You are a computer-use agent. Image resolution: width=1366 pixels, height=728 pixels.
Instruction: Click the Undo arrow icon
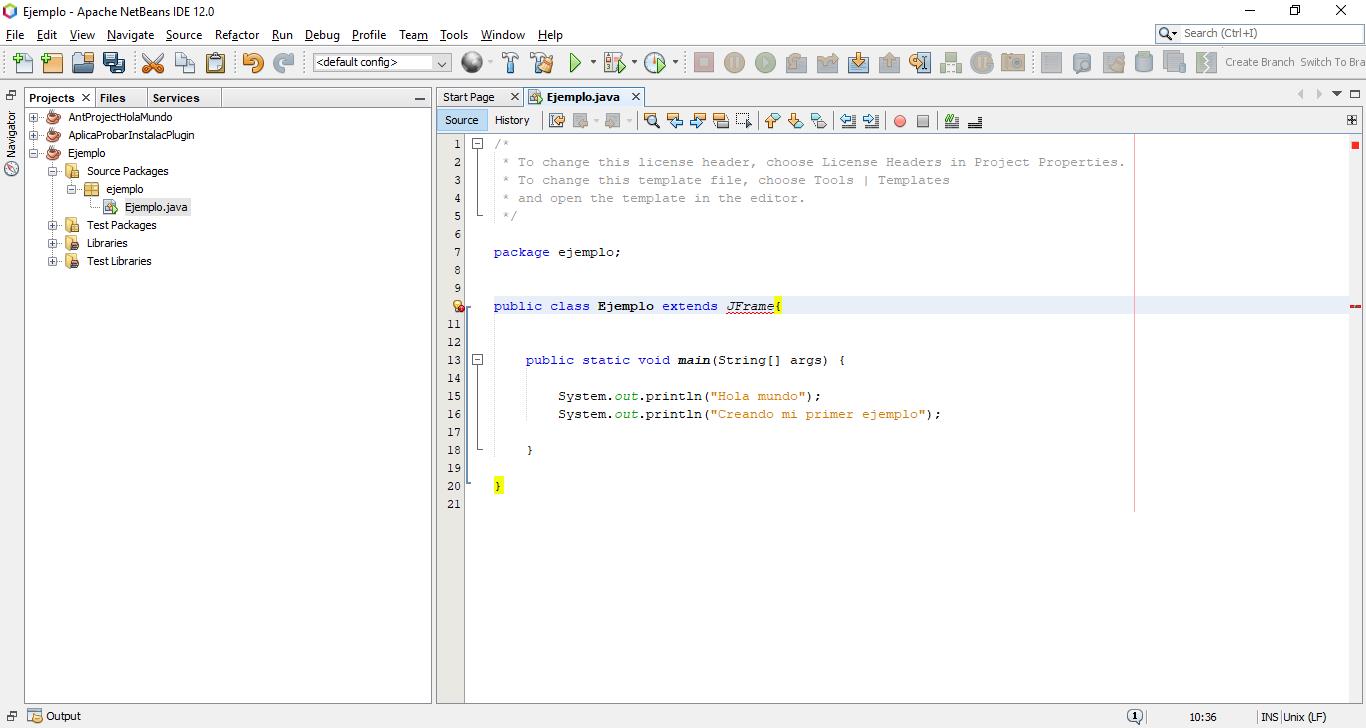pyautogui.click(x=252, y=63)
